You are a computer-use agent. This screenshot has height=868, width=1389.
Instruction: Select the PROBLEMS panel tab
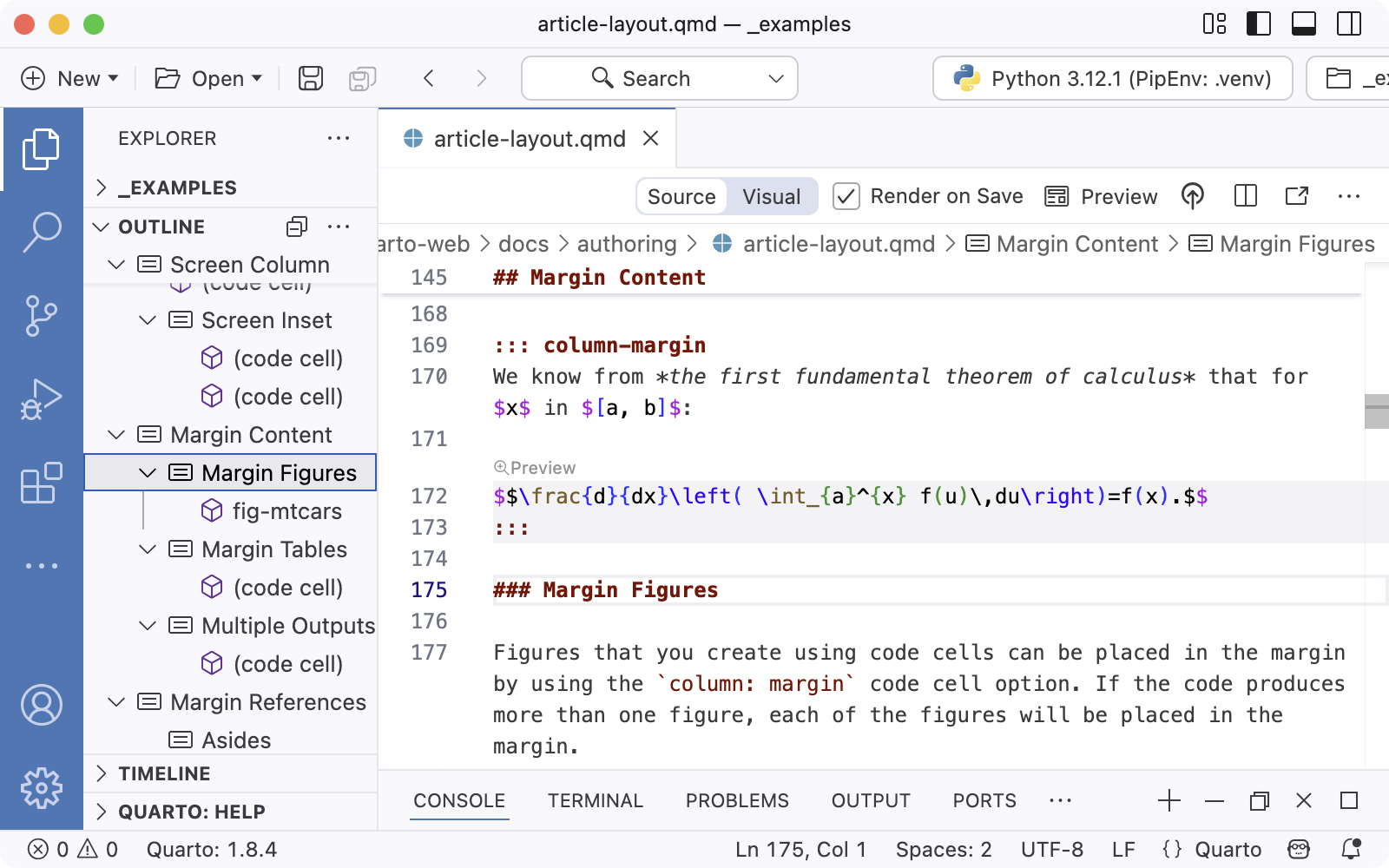(737, 800)
